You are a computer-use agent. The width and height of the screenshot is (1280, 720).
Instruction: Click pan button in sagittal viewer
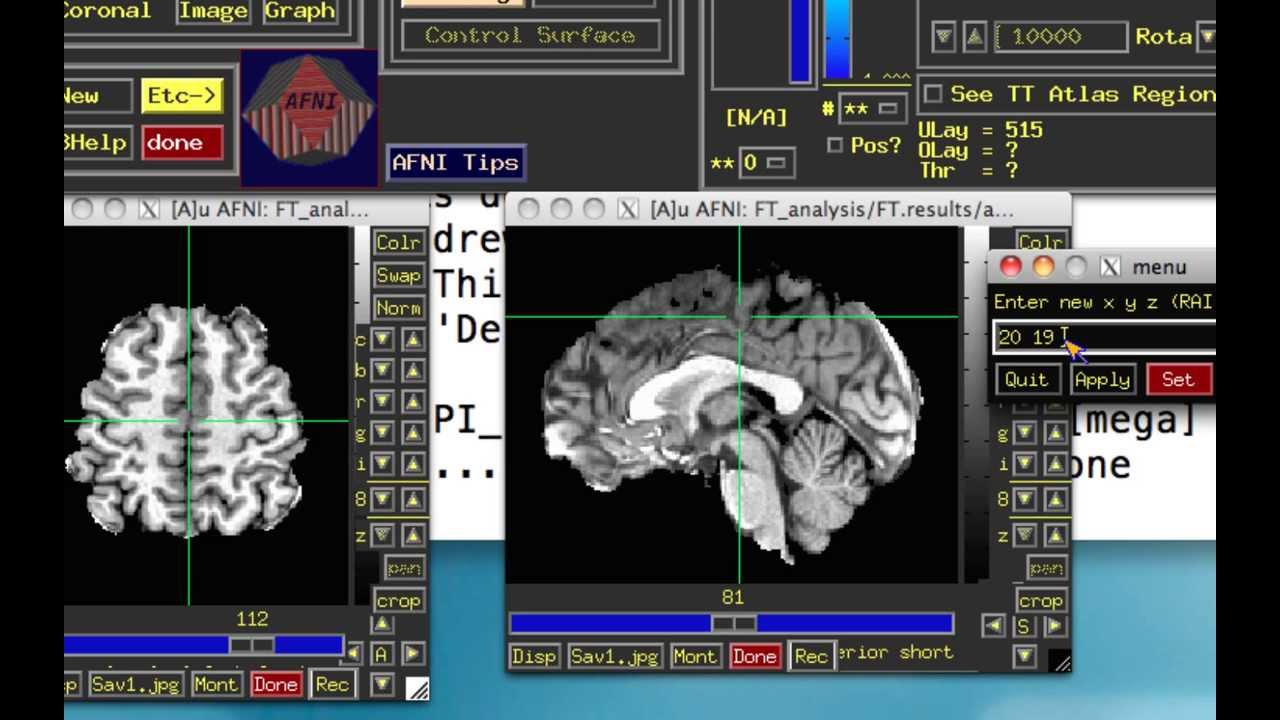tap(1046, 568)
